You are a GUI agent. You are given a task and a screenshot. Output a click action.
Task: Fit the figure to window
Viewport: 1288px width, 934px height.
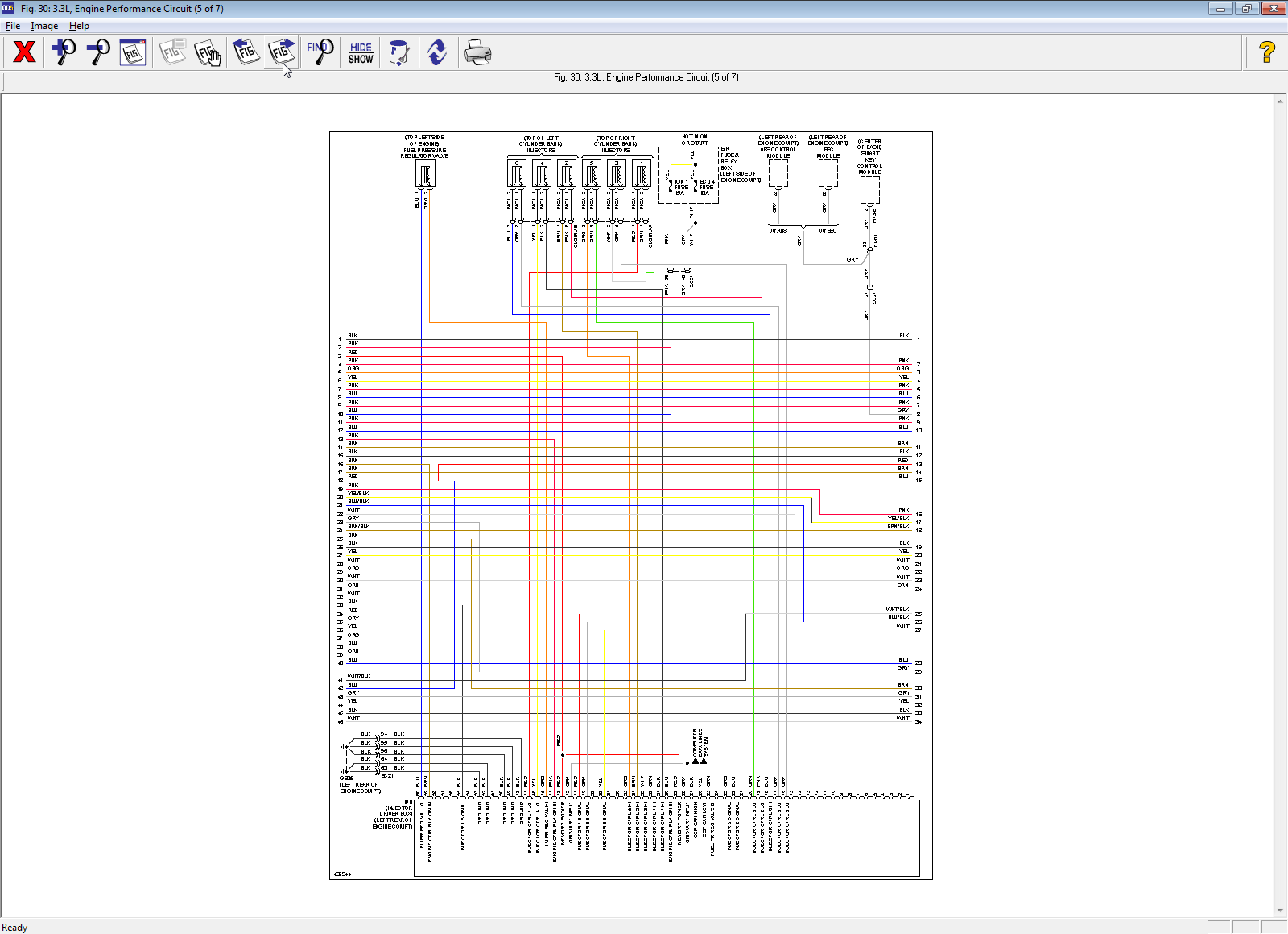[x=133, y=52]
